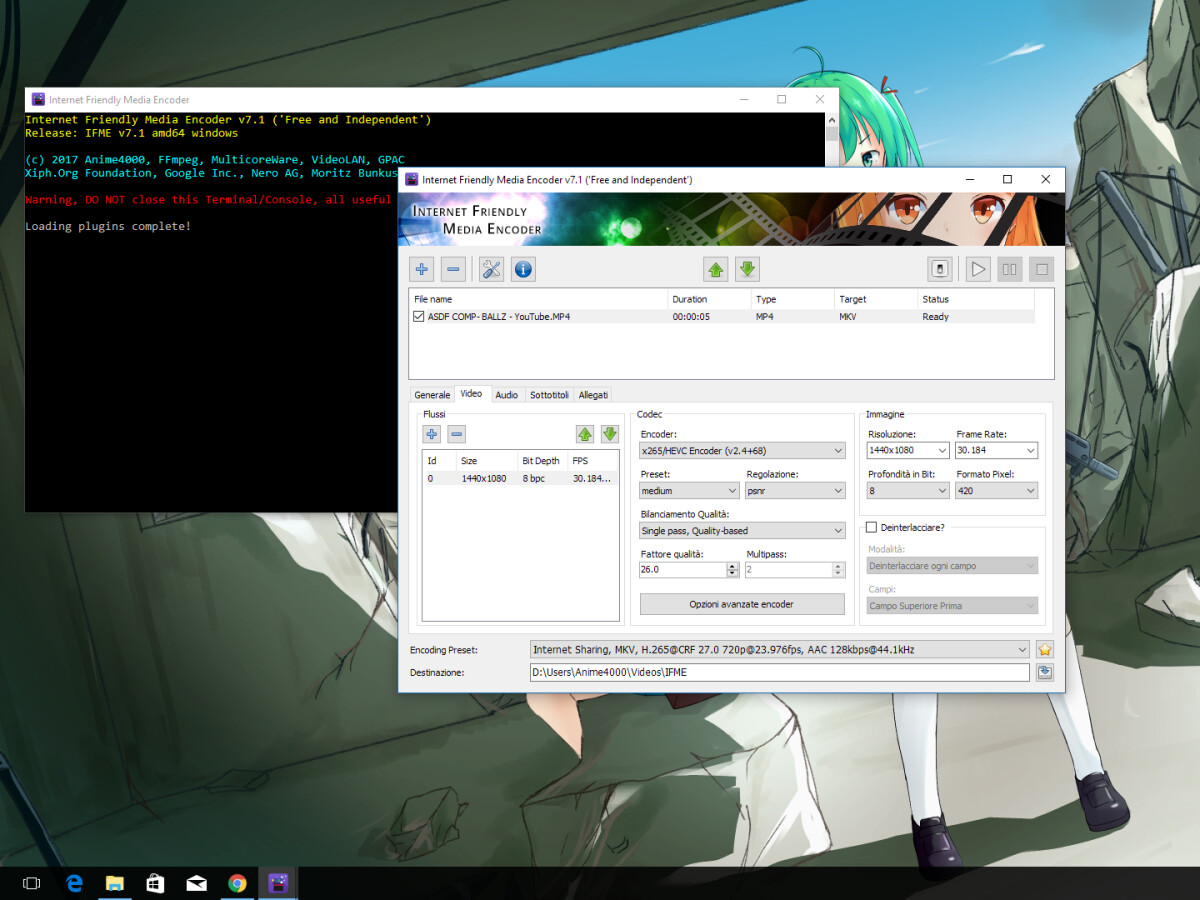Click Opzioni avanzate encoder button

click(x=742, y=604)
